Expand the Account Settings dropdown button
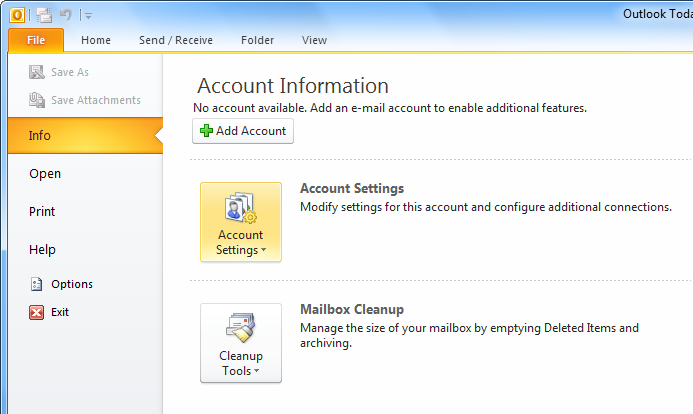This screenshot has height=414, width=693. [x=241, y=222]
